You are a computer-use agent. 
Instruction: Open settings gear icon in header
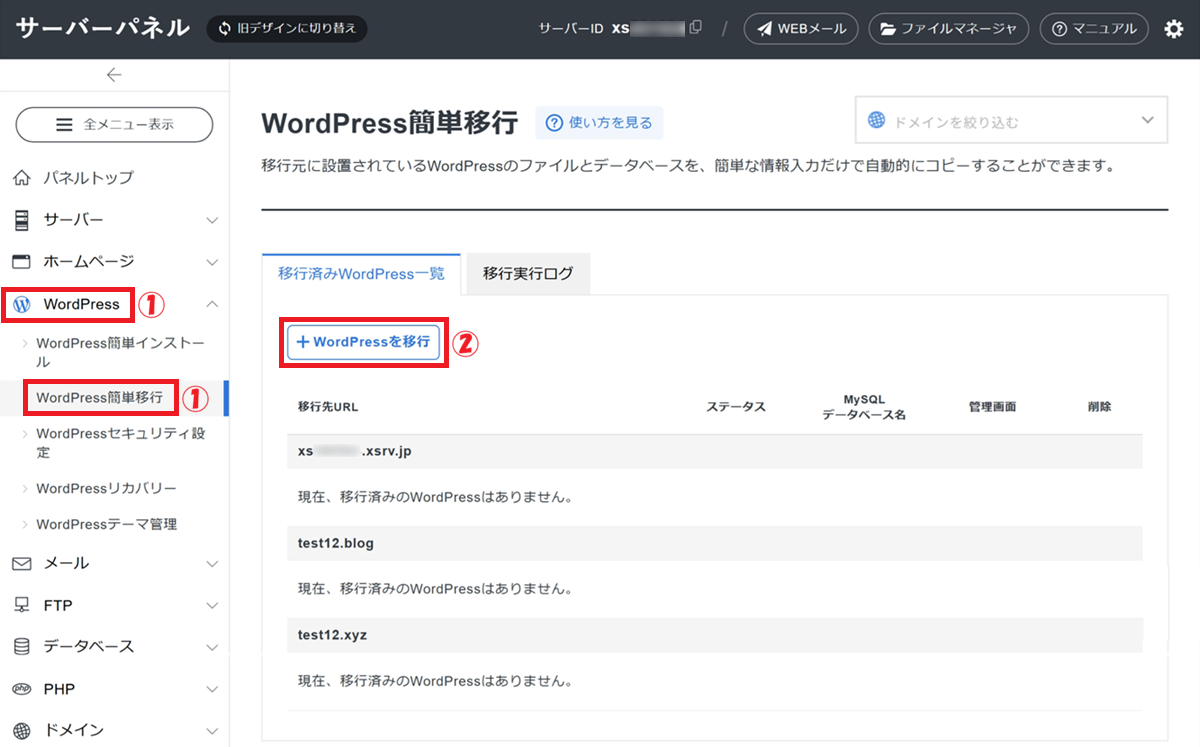(1174, 29)
